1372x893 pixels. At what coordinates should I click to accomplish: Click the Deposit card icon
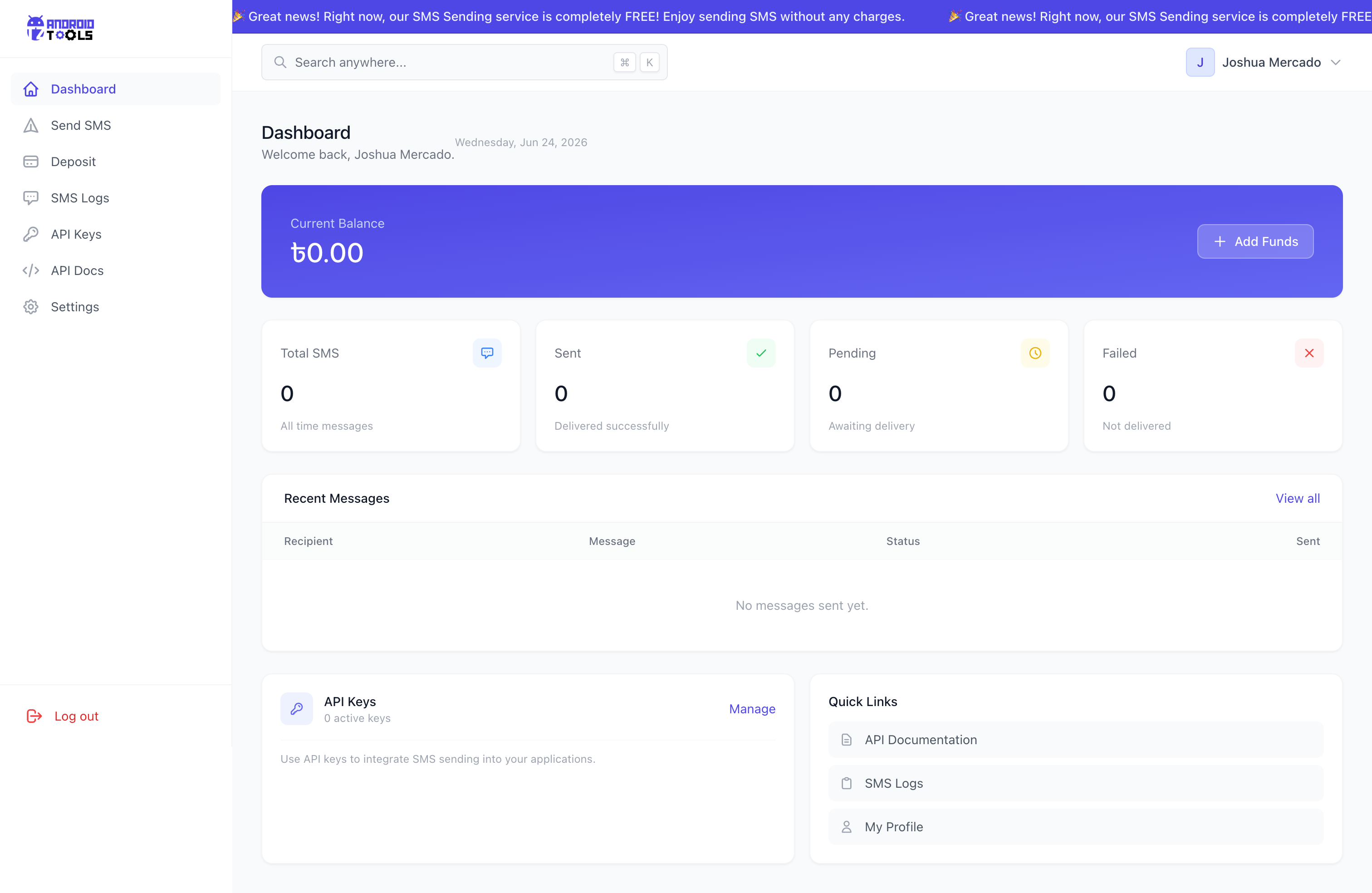pos(31,162)
